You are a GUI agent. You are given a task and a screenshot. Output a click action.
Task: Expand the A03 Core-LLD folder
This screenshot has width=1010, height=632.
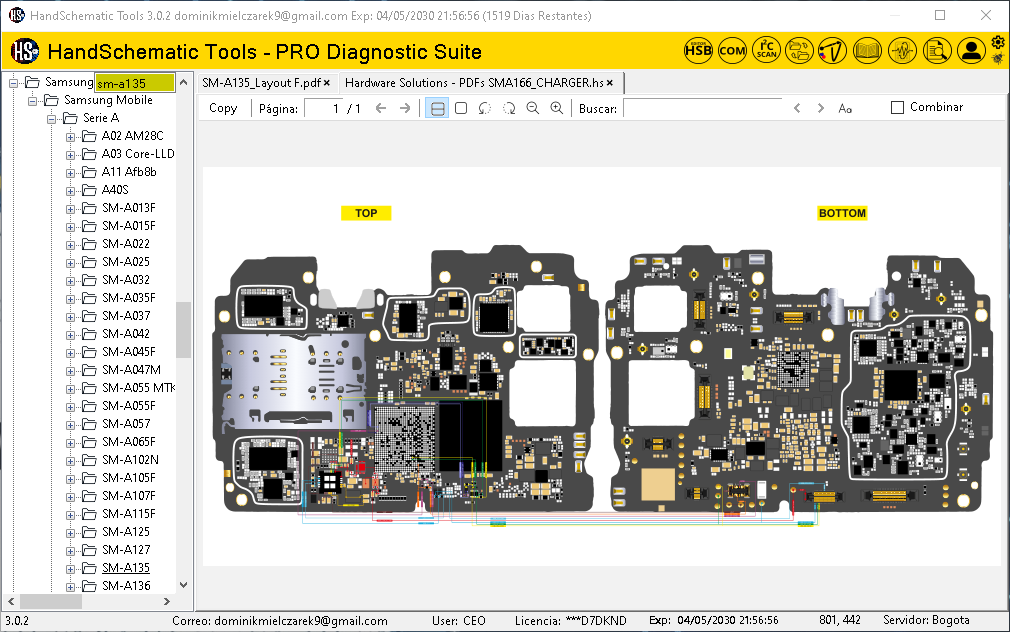pos(70,155)
